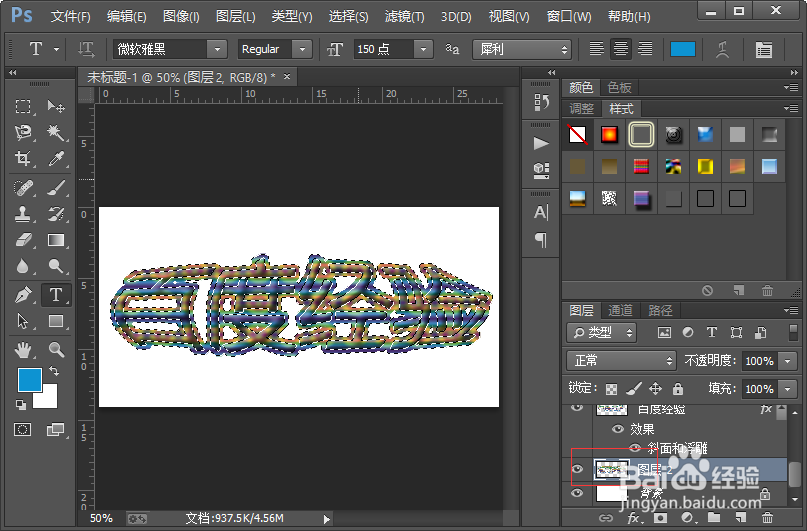Viewport: 807px width, 531px height.
Task: Reset default foreground and background colors
Action: (x=21, y=405)
